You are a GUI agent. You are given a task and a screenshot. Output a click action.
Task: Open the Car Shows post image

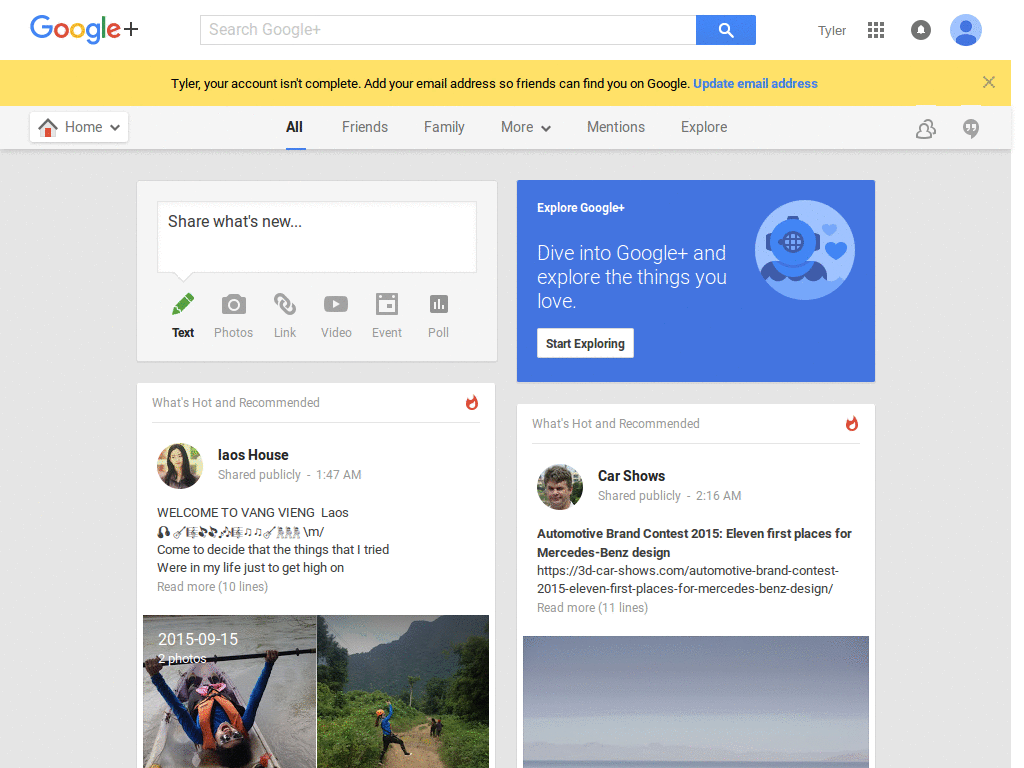pos(696,702)
